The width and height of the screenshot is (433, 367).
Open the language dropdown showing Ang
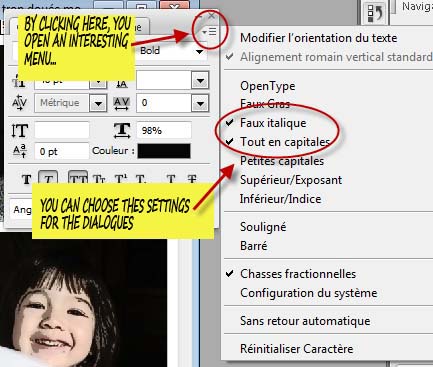[x=21, y=210]
